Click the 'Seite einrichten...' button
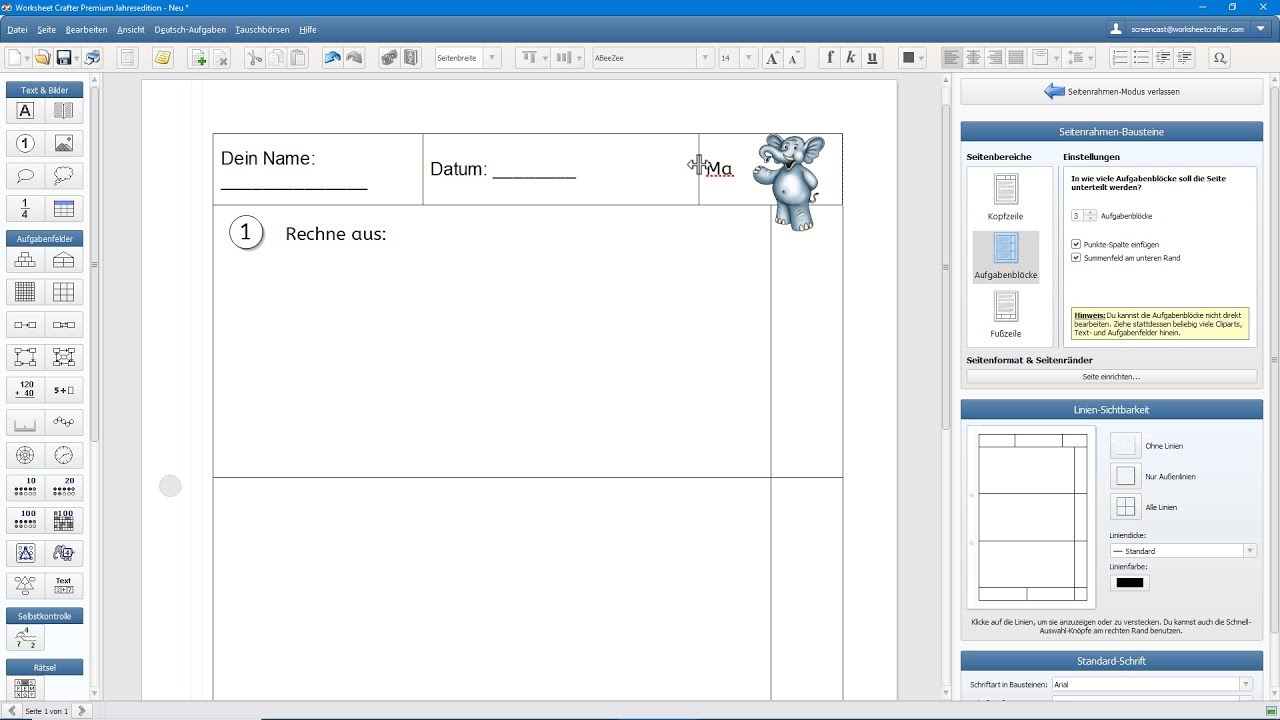Viewport: 1280px width, 720px height. [x=1111, y=377]
